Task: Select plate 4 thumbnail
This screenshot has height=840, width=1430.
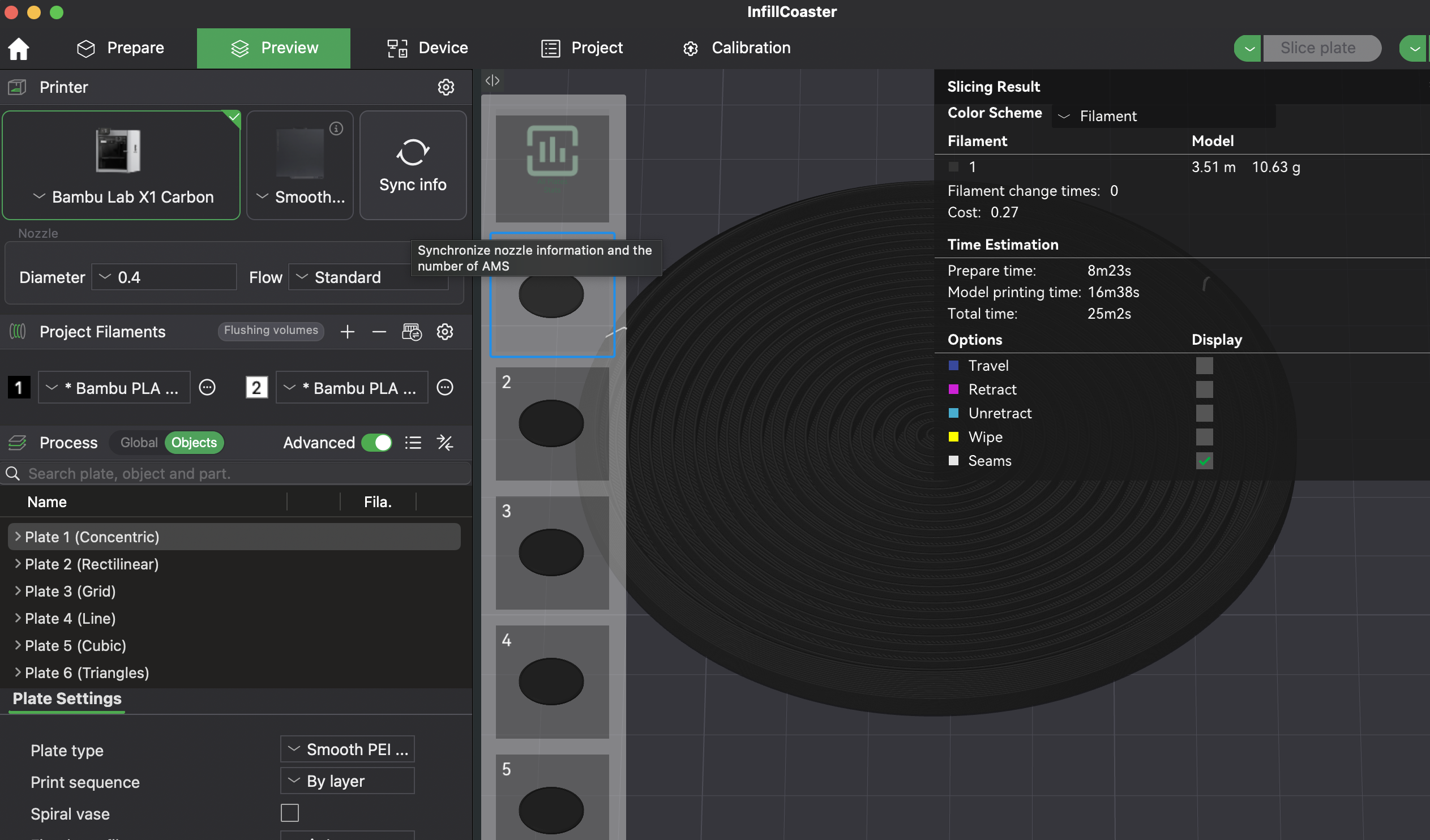Action: [x=551, y=681]
